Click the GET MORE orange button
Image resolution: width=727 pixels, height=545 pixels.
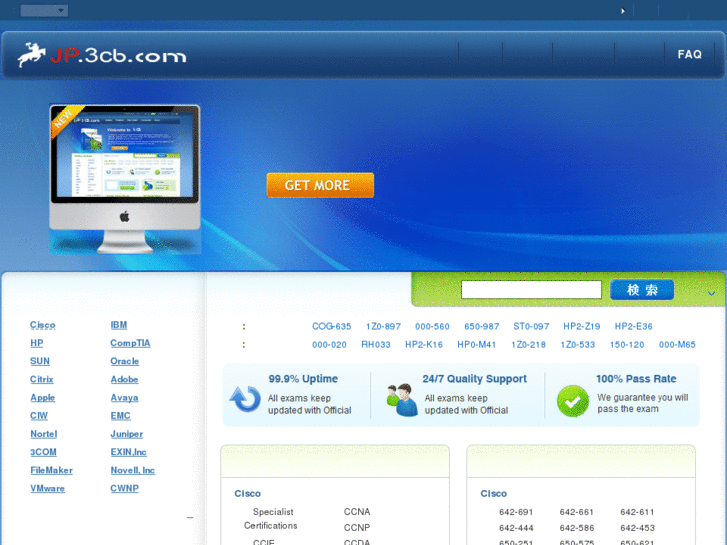[x=320, y=186]
